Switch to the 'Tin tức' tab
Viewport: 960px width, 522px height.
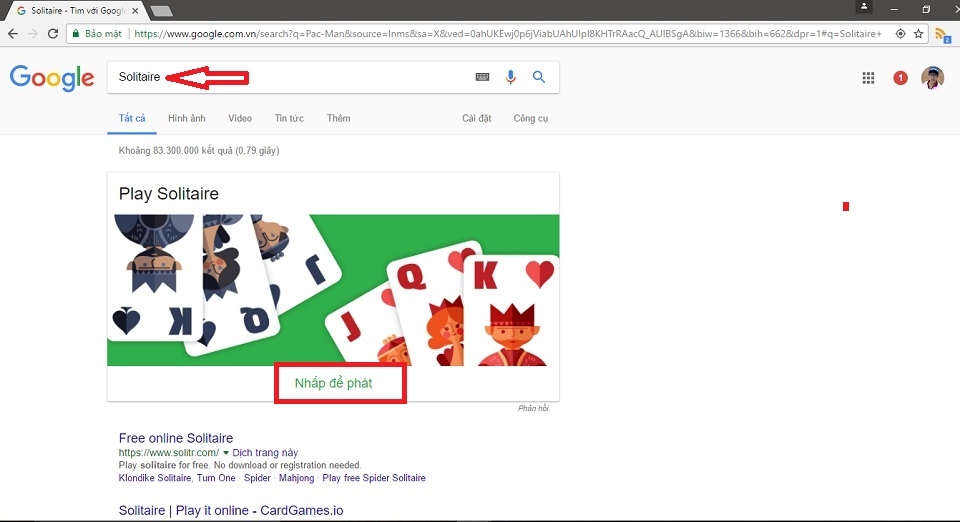click(x=289, y=118)
